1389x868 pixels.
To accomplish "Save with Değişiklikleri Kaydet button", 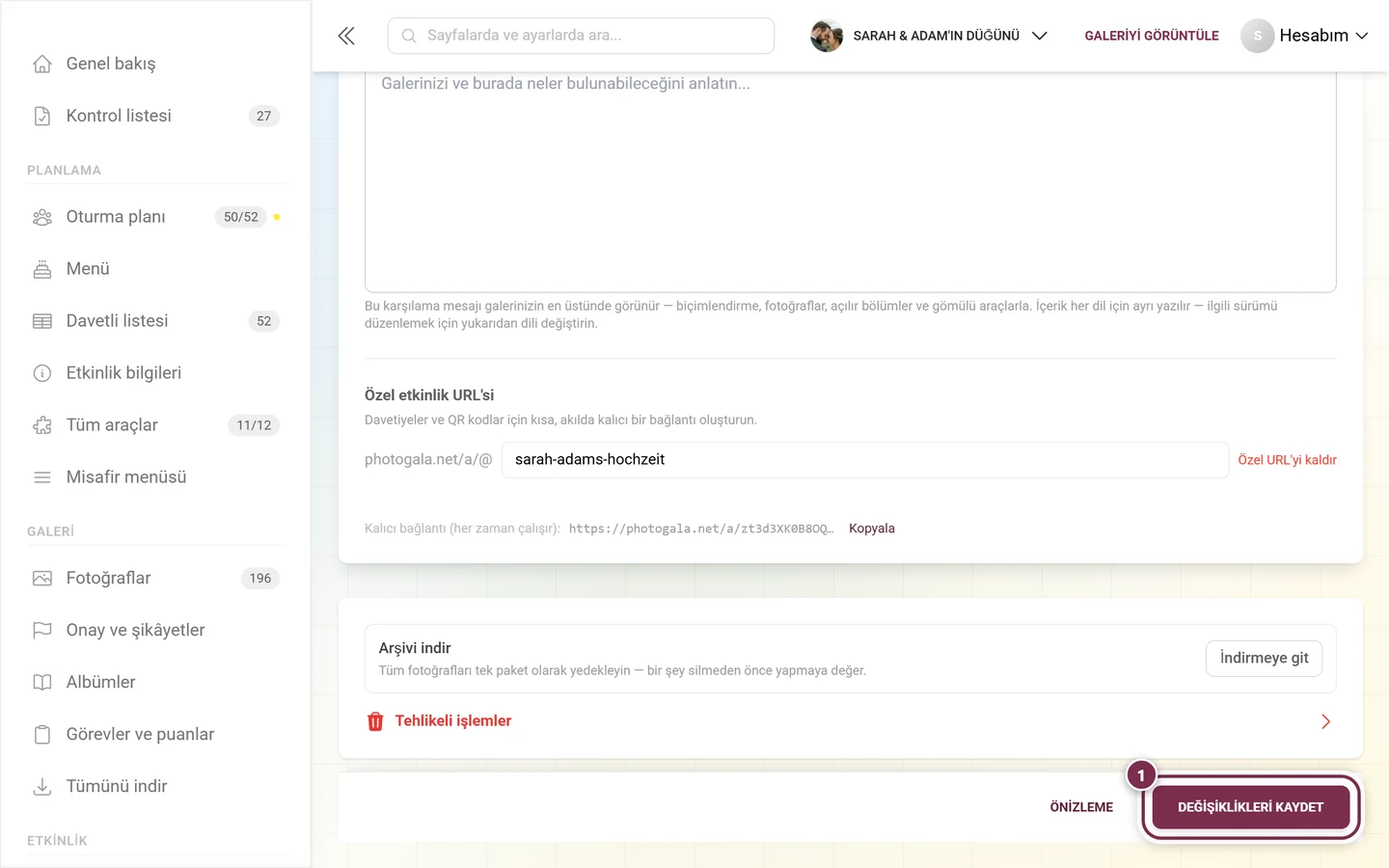I will (x=1250, y=807).
